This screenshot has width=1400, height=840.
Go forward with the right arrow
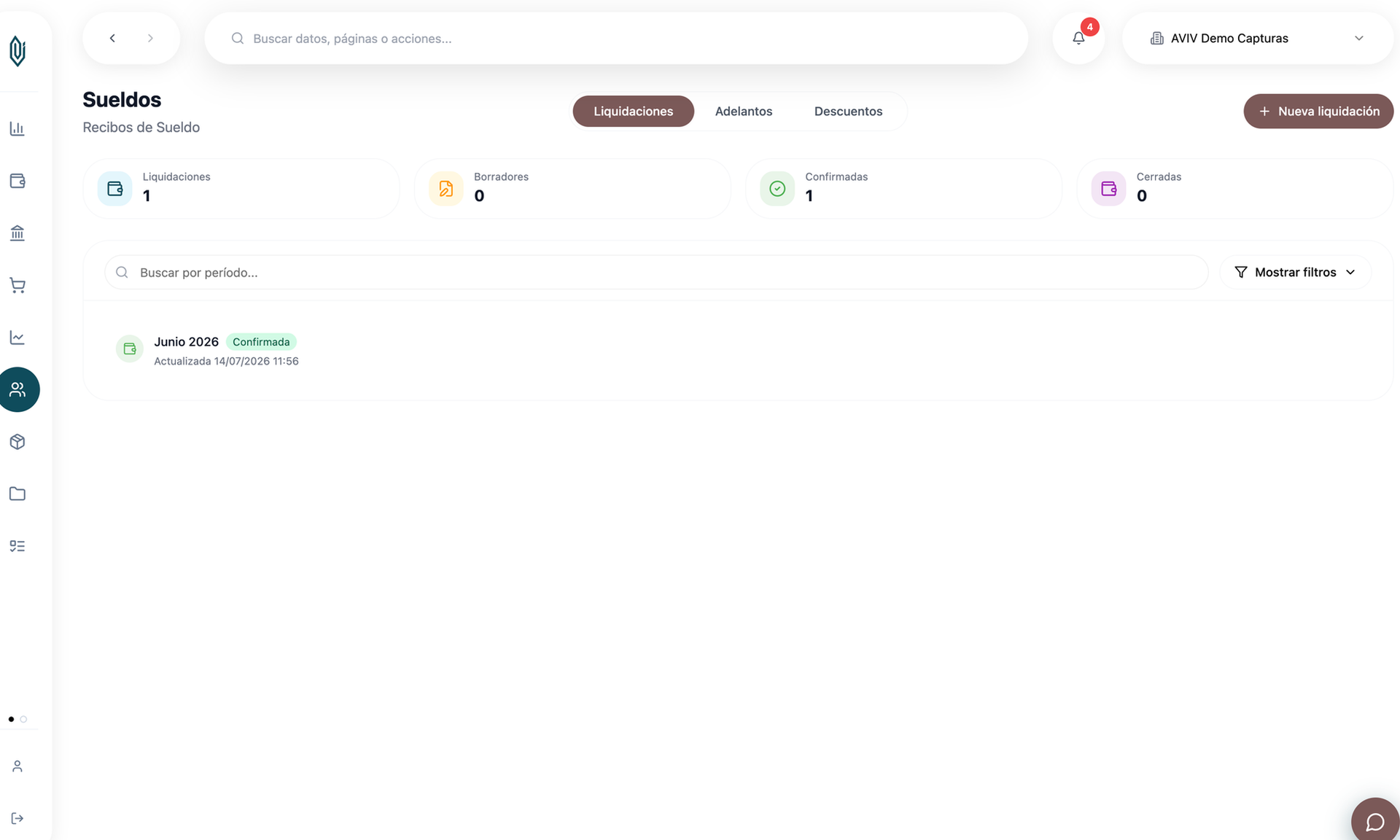(x=150, y=38)
